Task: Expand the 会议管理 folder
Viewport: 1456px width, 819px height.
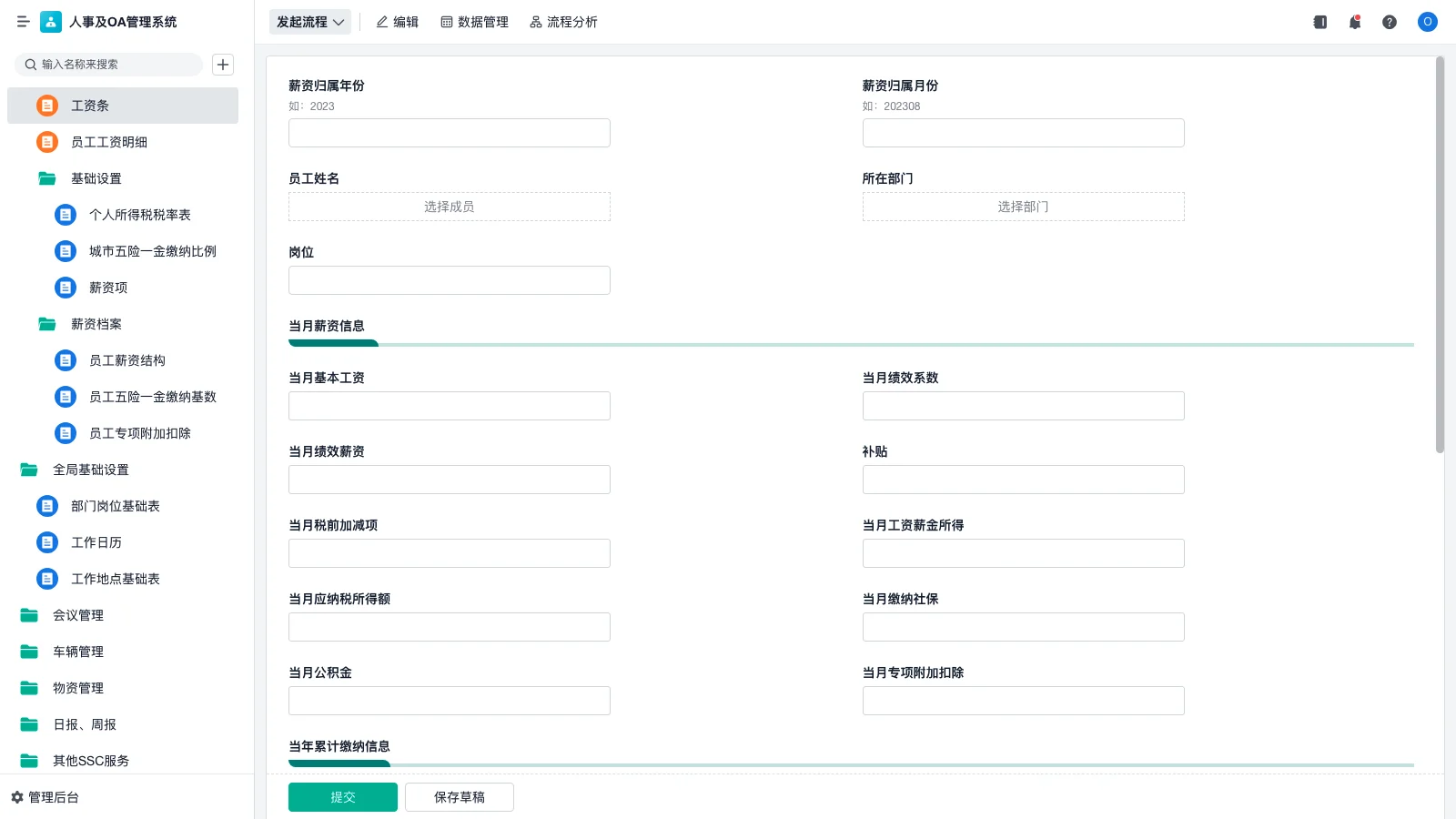Action: point(29,615)
